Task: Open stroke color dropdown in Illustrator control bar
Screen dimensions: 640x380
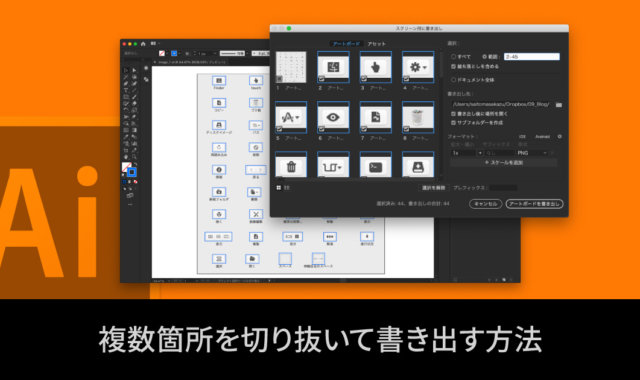Action: (x=180, y=53)
